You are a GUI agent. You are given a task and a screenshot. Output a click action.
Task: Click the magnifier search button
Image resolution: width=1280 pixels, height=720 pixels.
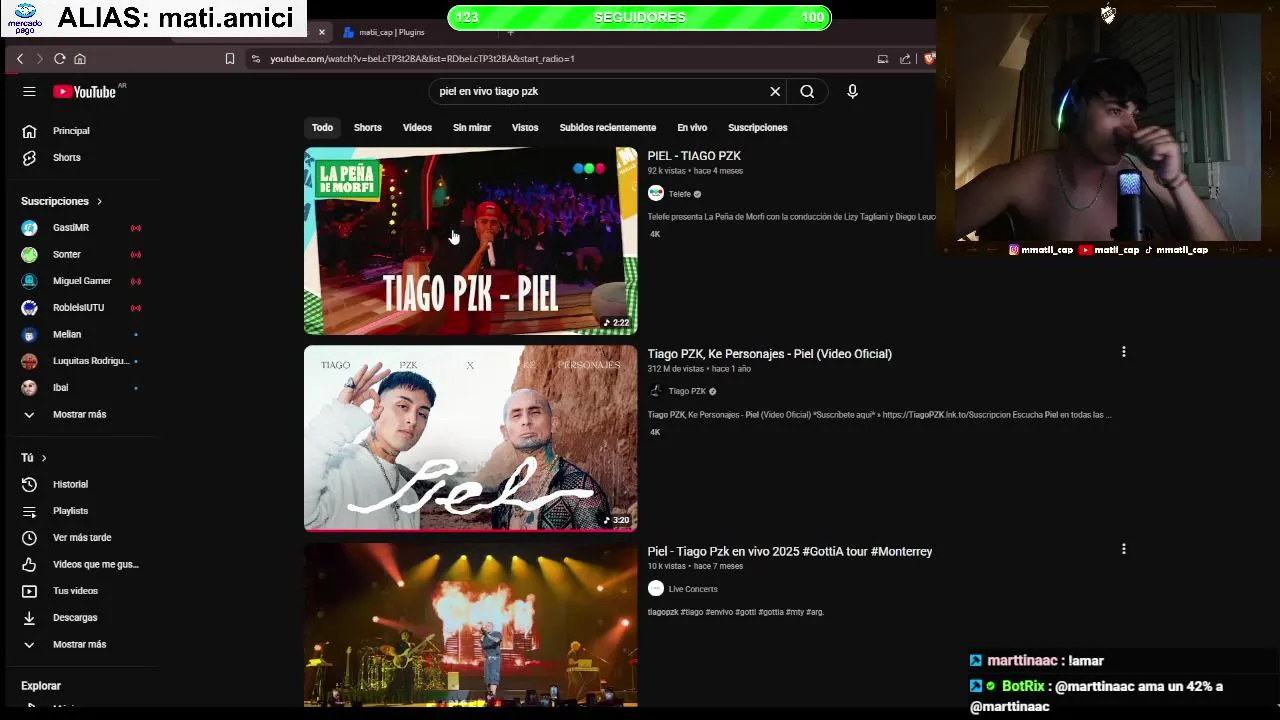[x=807, y=91]
